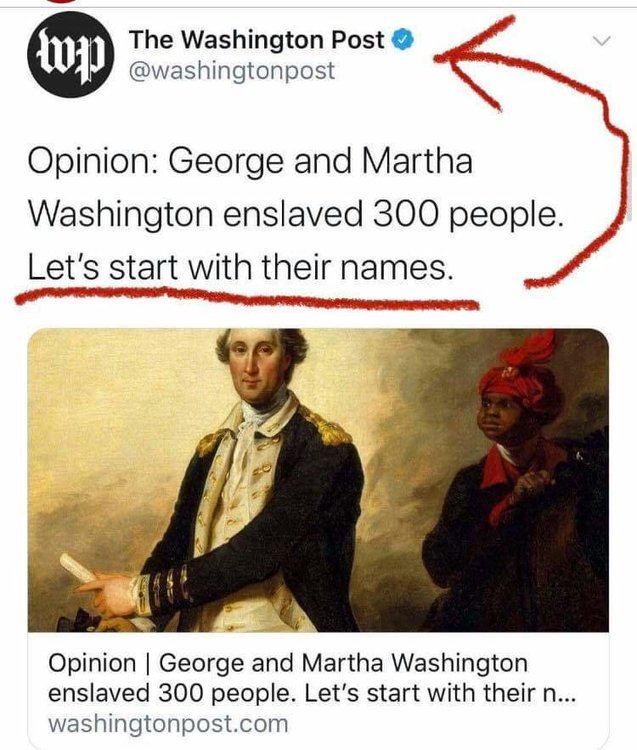Open the painting preview image in the link card

tap(318, 480)
